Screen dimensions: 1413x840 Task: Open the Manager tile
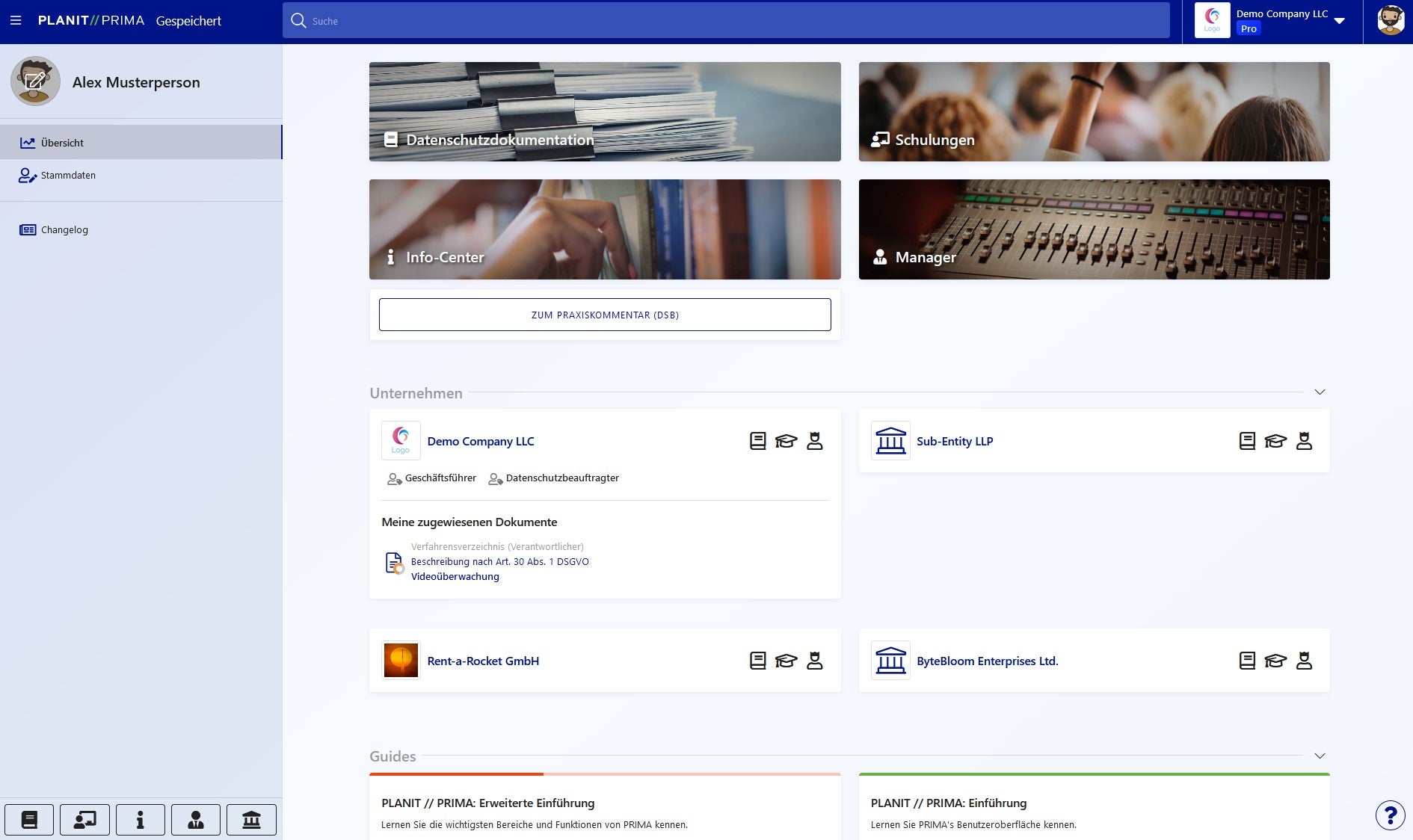[x=1095, y=229]
